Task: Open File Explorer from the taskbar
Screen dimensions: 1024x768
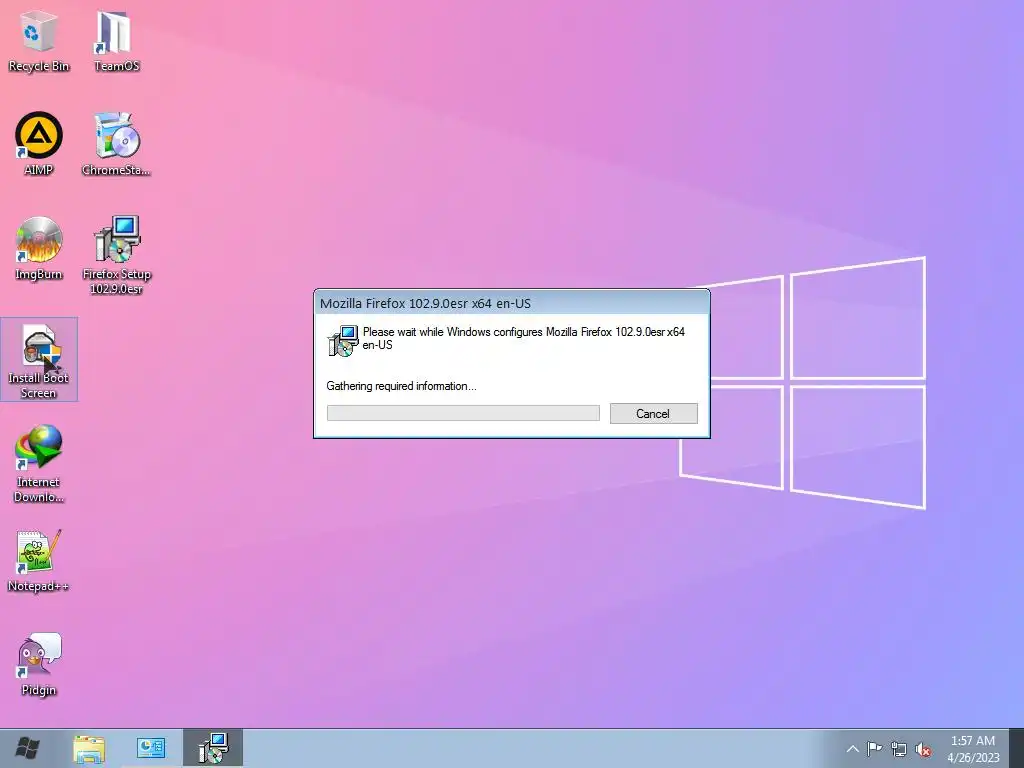Action: 89,748
